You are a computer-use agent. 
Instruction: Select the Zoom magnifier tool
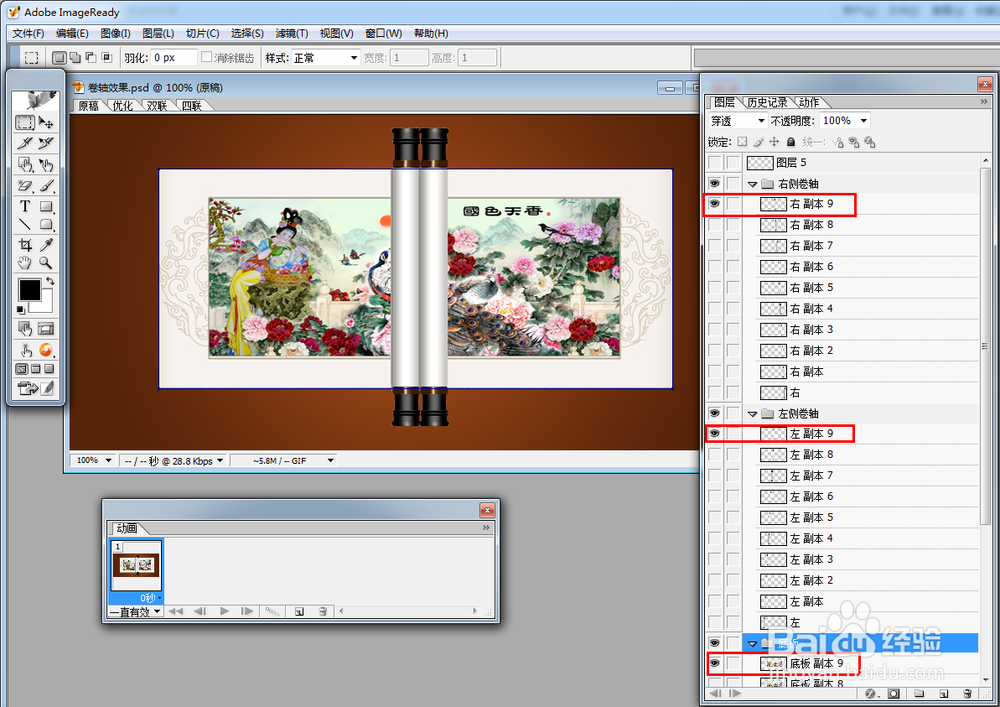[x=46, y=263]
